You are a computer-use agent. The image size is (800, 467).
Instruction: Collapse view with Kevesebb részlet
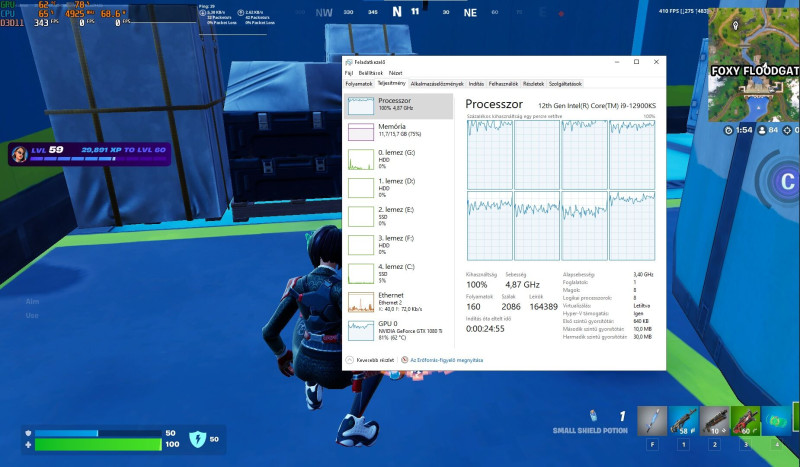click(370, 360)
